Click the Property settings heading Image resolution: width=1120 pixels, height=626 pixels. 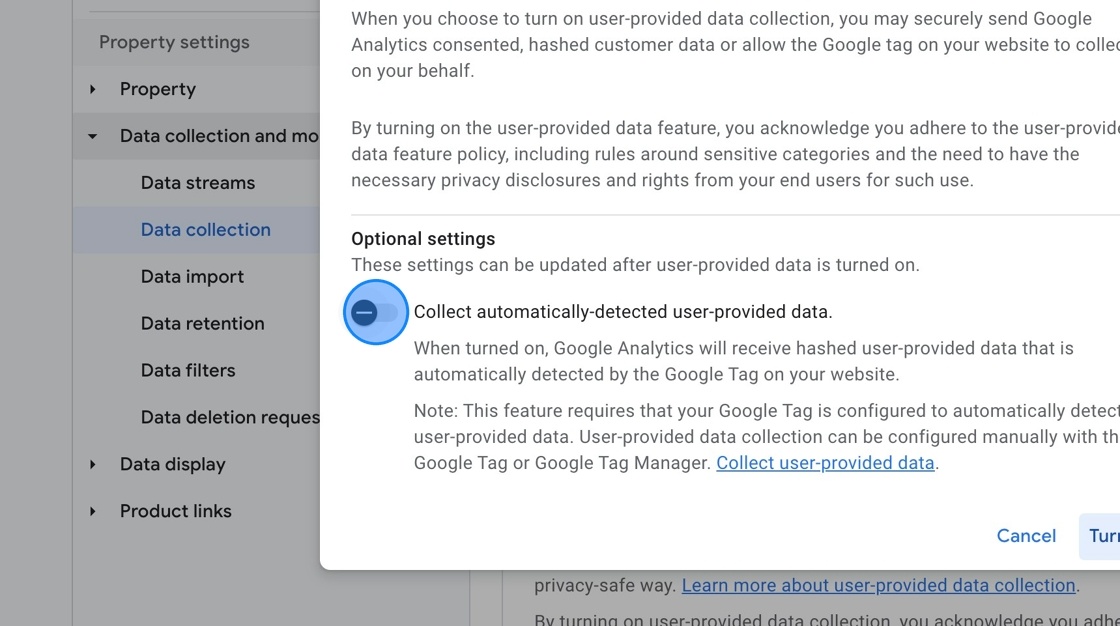click(x=173, y=42)
